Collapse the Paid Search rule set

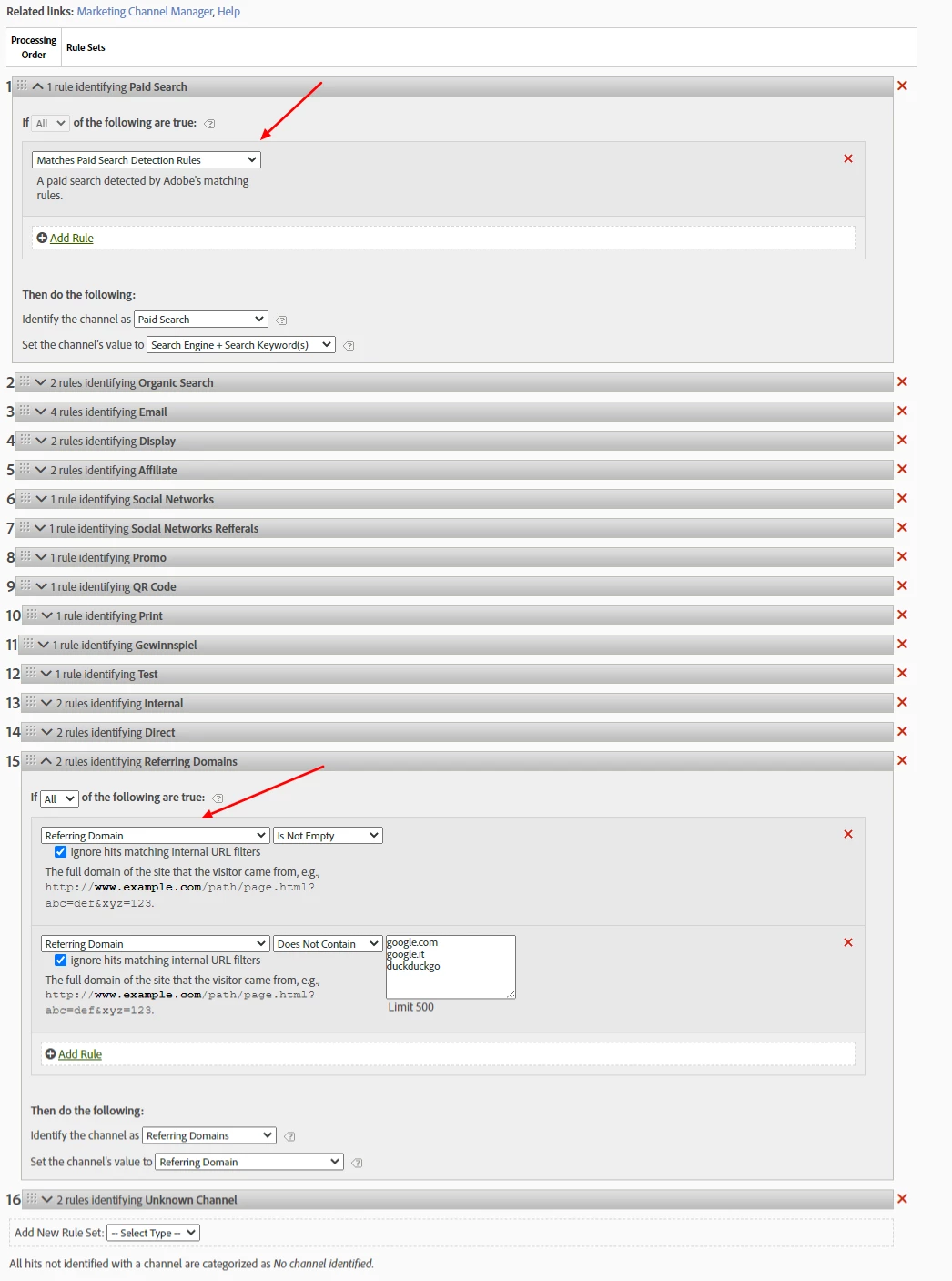click(x=37, y=86)
